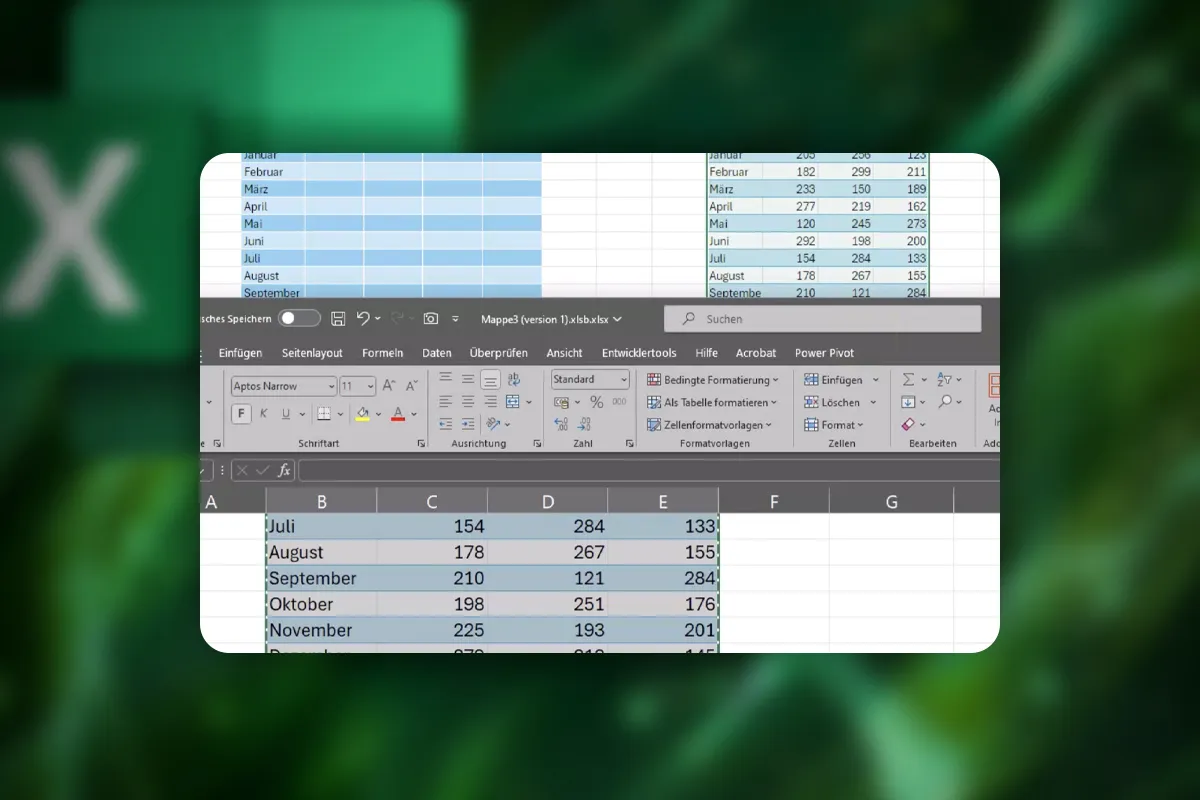Center the cell text horizontally
The width and height of the screenshot is (1200, 800).
click(x=467, y=402)
